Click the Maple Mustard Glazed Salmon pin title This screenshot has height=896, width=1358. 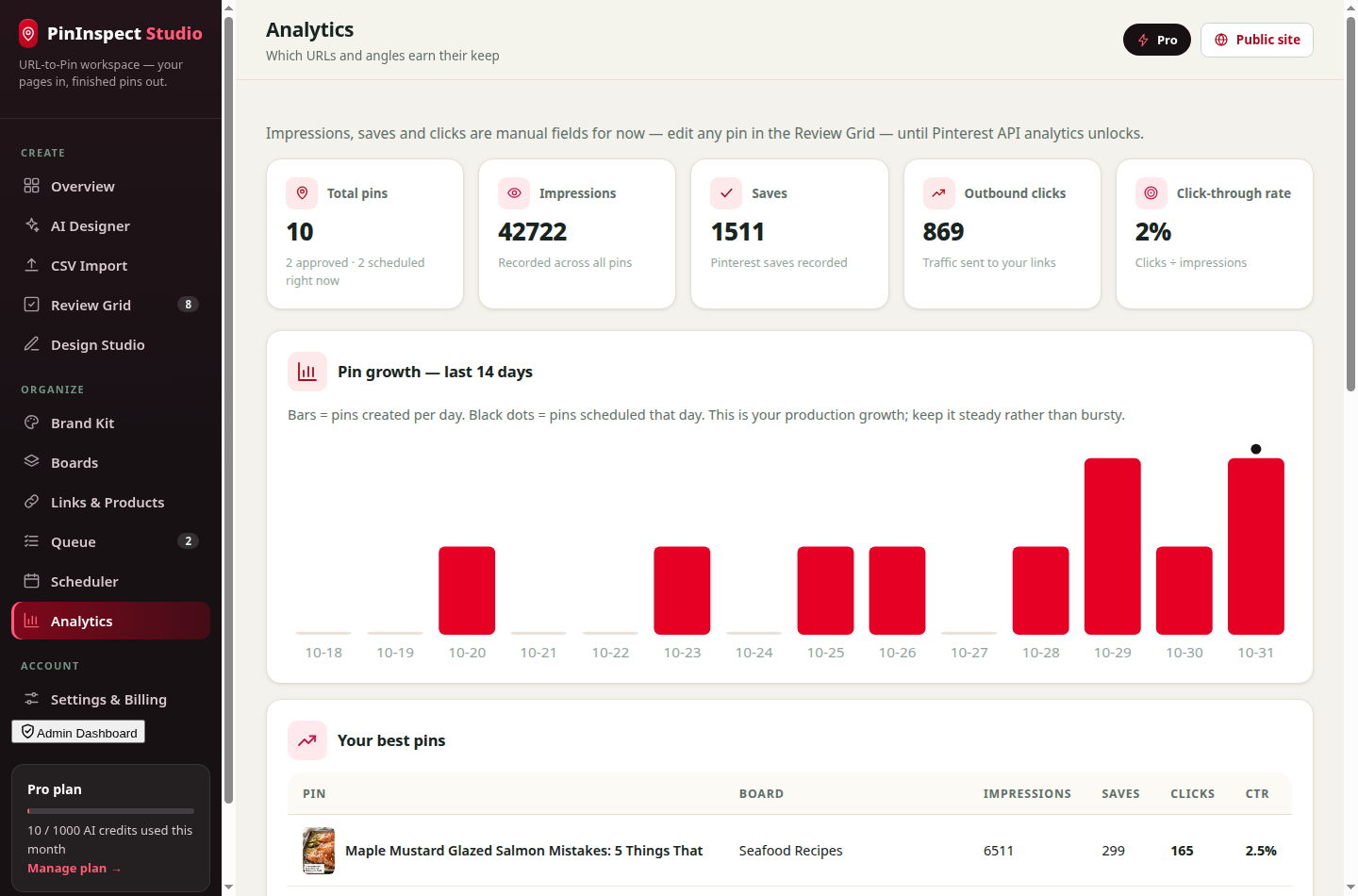point(524,851)
